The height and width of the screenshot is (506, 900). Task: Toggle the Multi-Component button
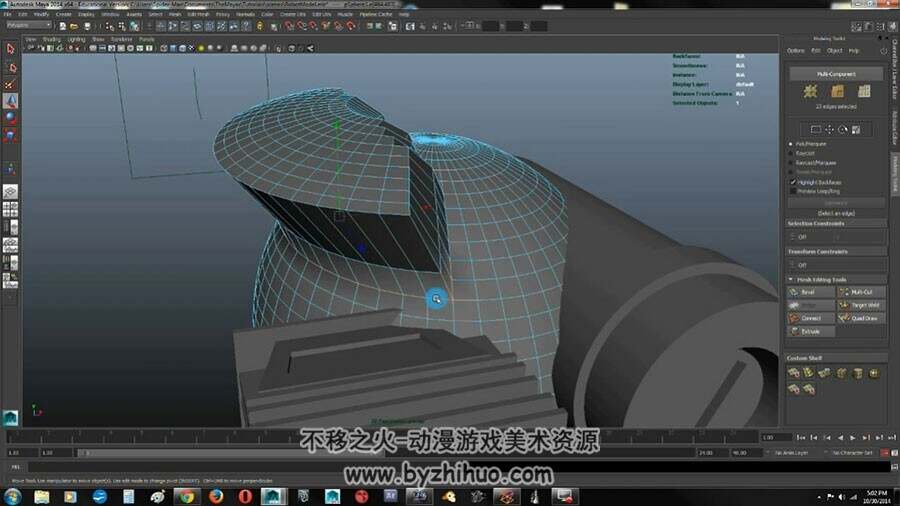click(x=836, y=74)
